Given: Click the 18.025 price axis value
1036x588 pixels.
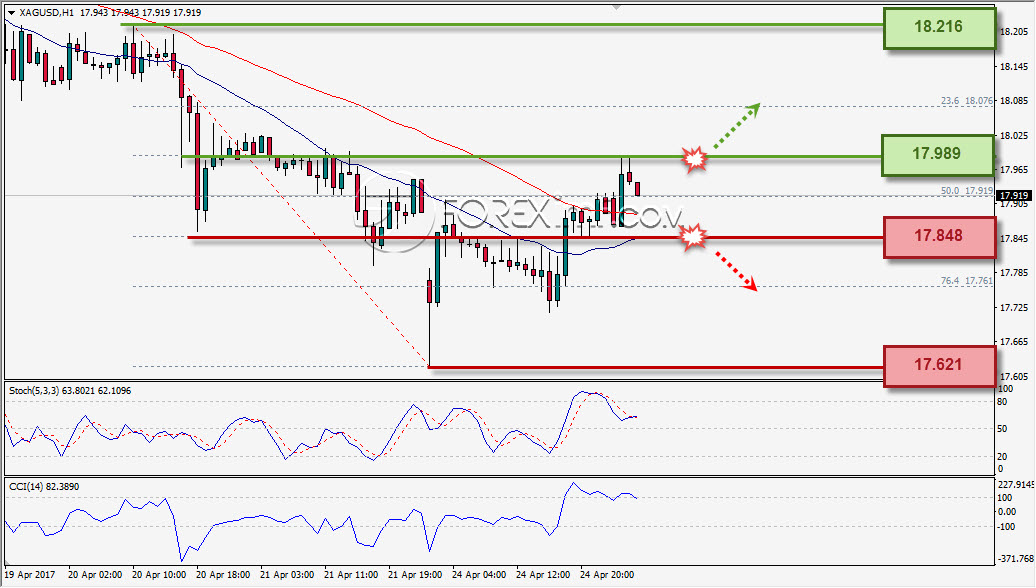Looking at the screenshot, I should pyautogui.click(x=1014, y=135).
